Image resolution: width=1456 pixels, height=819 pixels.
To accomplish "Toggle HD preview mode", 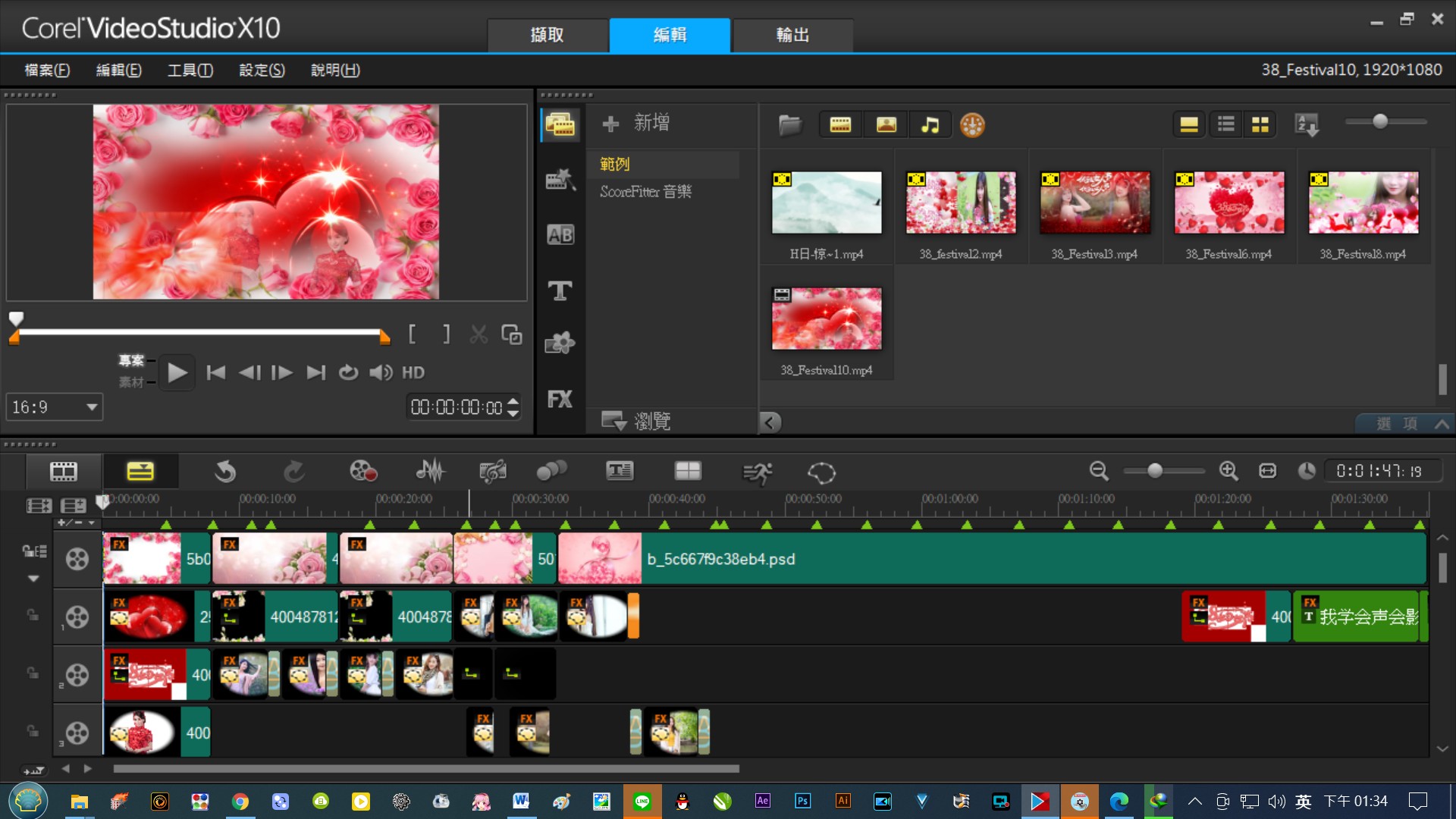I will (x=413, y=372).
